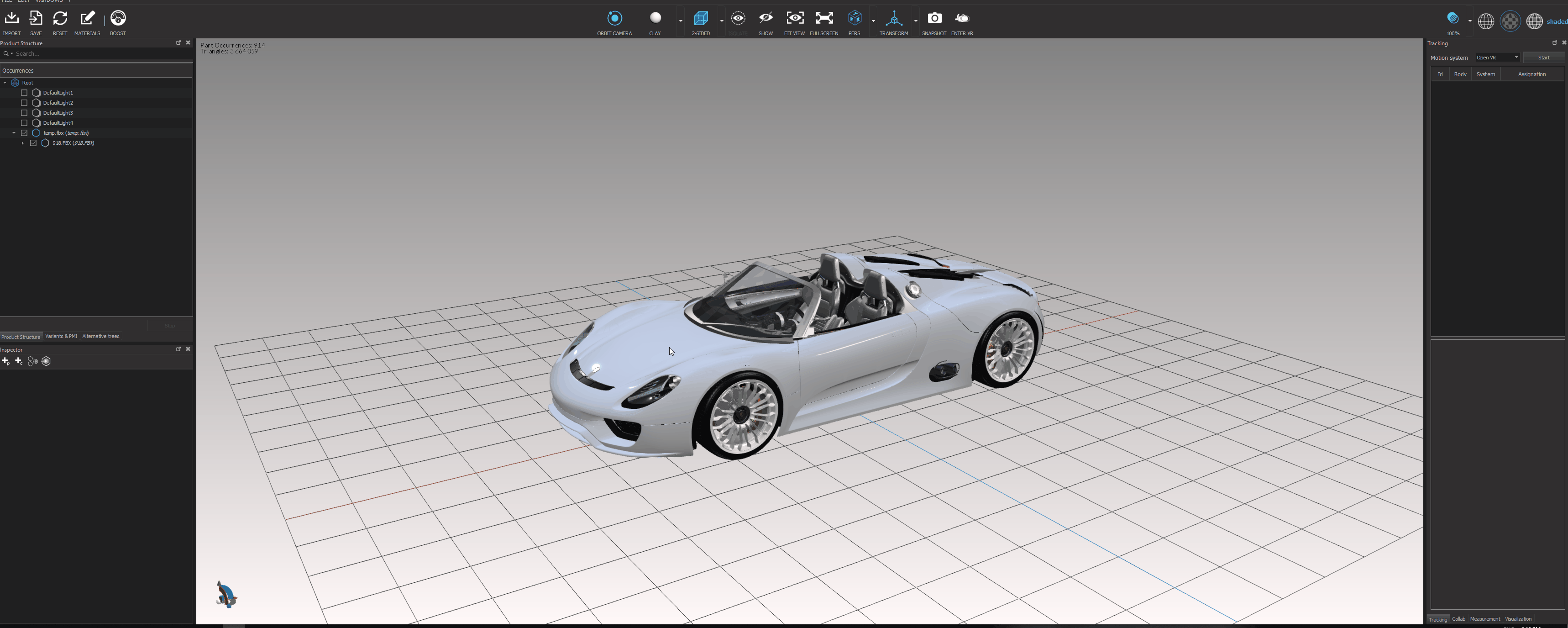Click the view orientation gizmo in viewport
This screenshot has width=1568, height=628.
(x=226, y=594)
